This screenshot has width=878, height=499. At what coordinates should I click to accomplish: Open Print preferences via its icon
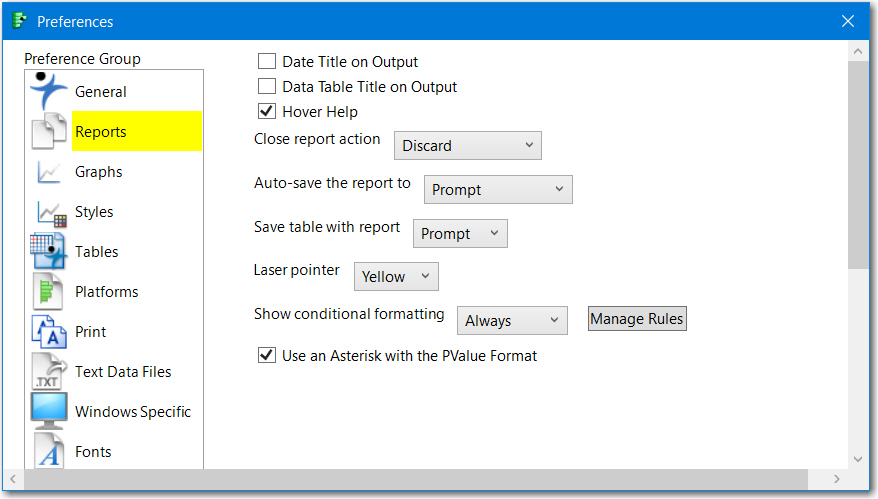pyautogui.click(x=48, y=332)
